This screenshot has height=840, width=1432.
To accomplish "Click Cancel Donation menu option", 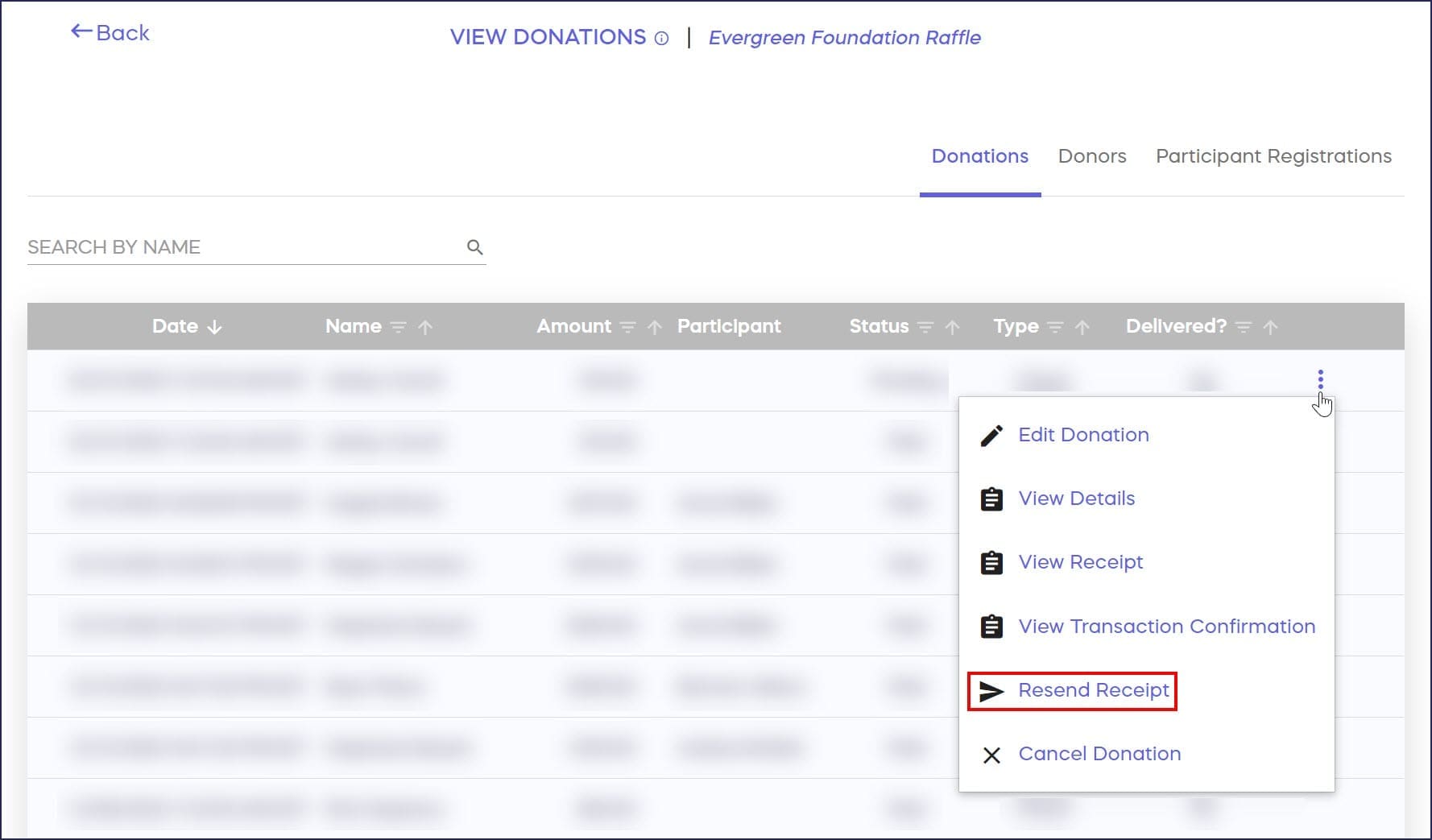I will pos(1099,754).
